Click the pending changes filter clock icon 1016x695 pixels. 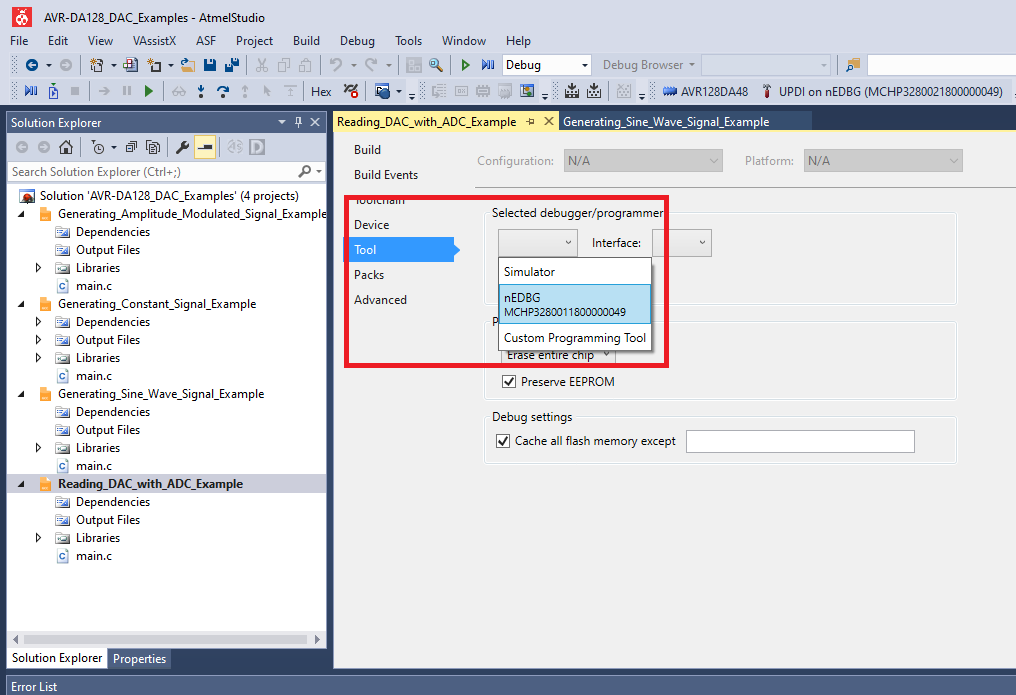point(98,147)
